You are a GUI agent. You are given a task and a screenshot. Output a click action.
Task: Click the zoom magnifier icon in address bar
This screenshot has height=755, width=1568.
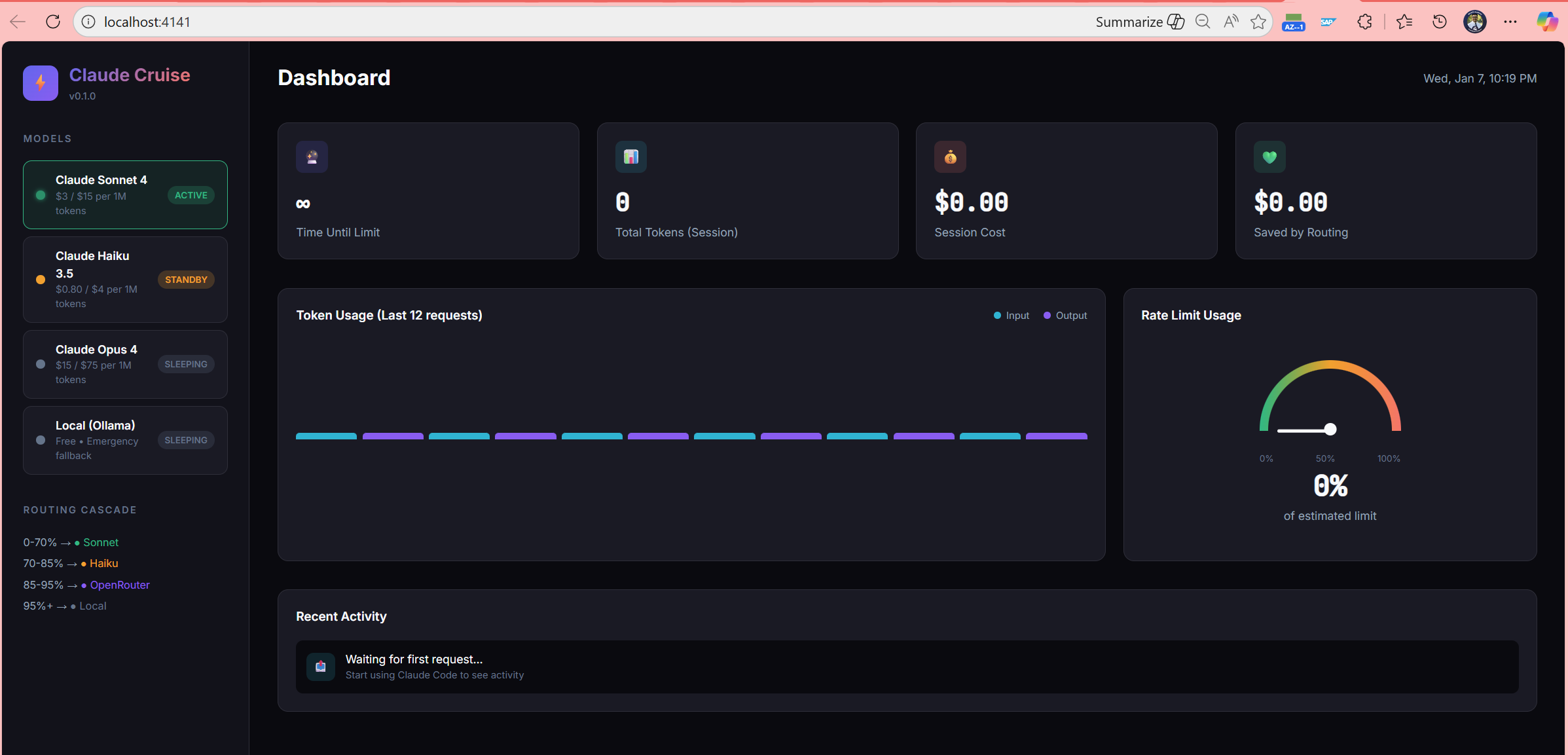(x=1203, y=22)
